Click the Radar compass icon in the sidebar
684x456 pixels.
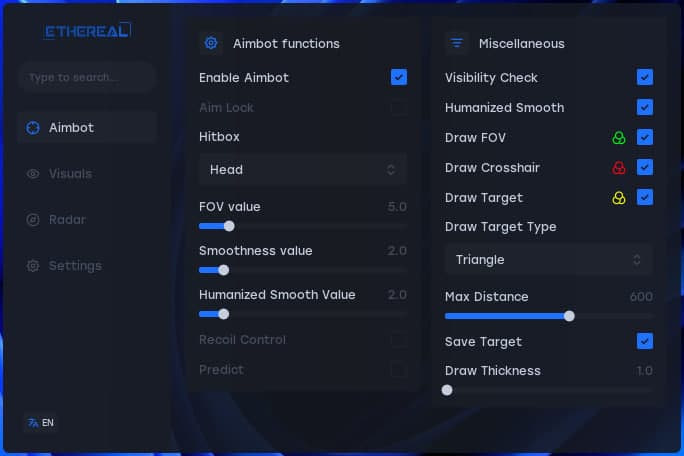click(x=33, y=220)
